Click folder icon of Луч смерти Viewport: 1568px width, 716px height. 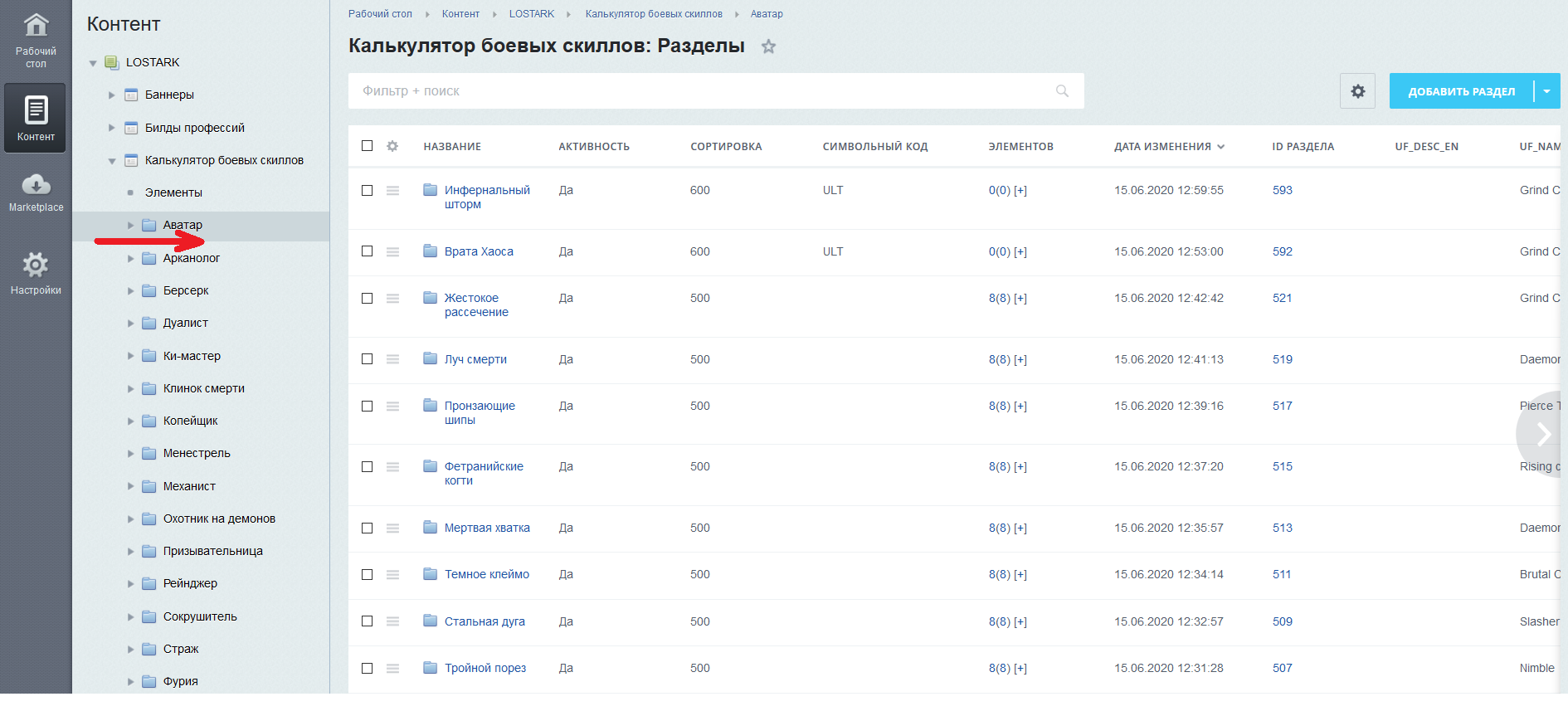(x=431, y=358)
